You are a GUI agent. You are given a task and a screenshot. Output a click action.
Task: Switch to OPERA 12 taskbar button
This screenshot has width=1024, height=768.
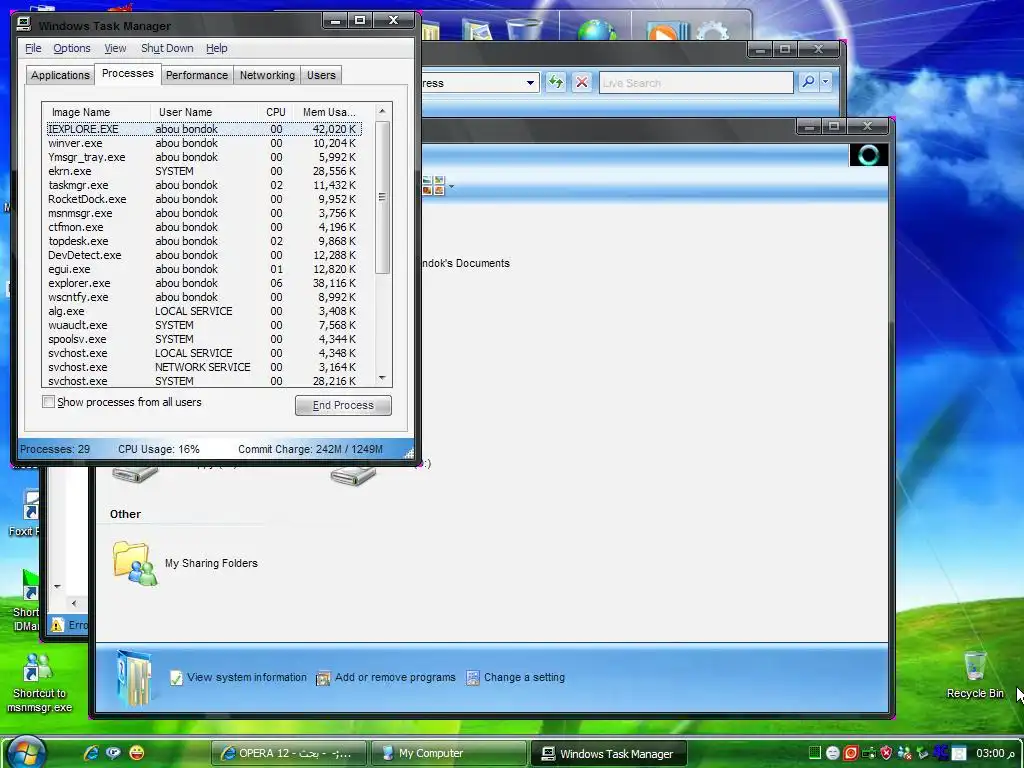289,754
